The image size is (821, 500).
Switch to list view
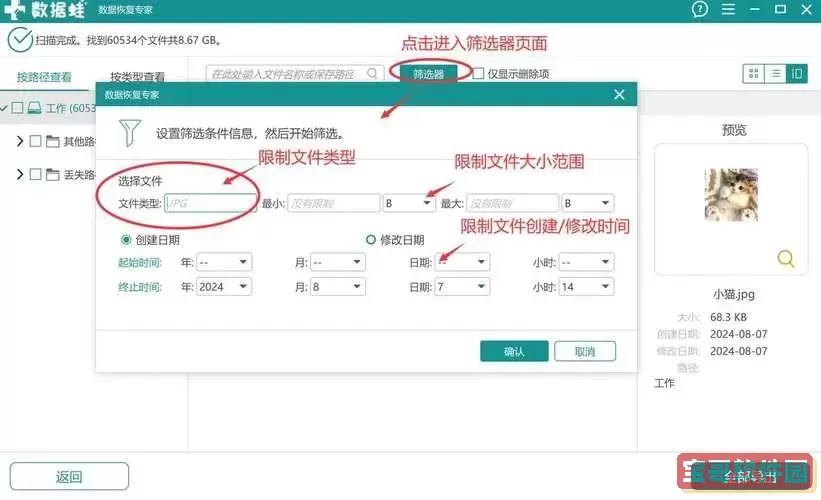(775, 74)
